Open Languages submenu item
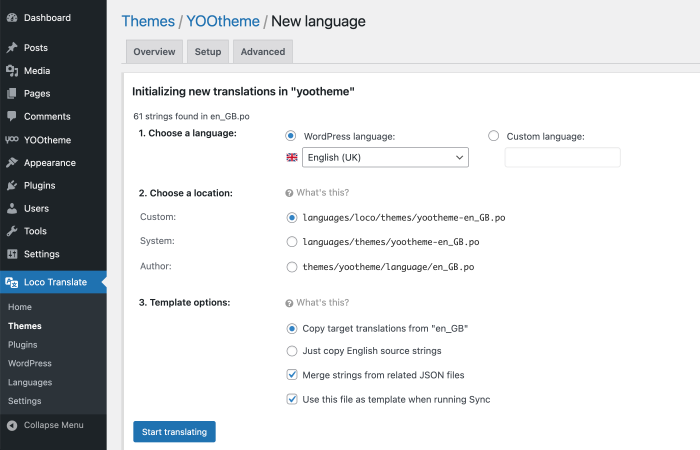 pos(30,383)
